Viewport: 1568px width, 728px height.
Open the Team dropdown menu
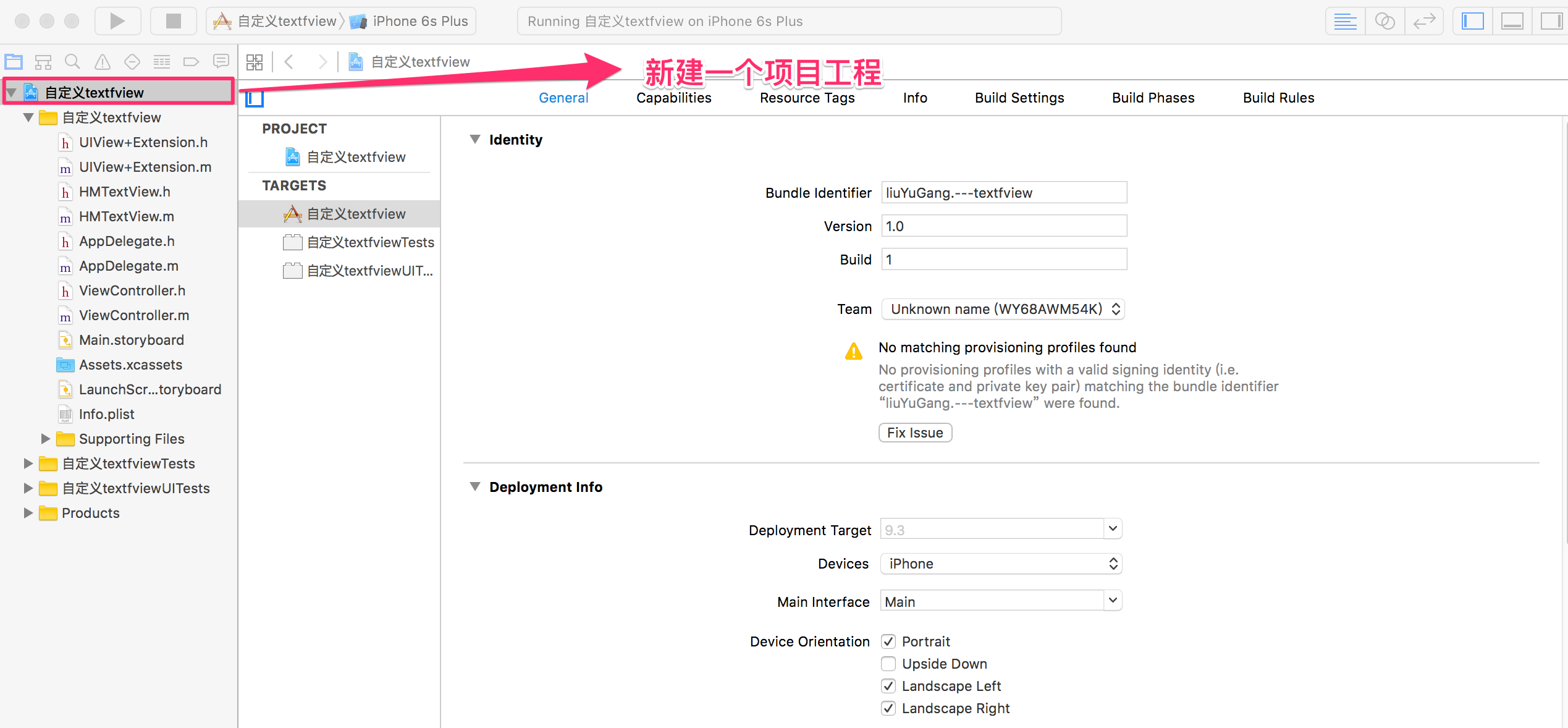[1003, 309]
